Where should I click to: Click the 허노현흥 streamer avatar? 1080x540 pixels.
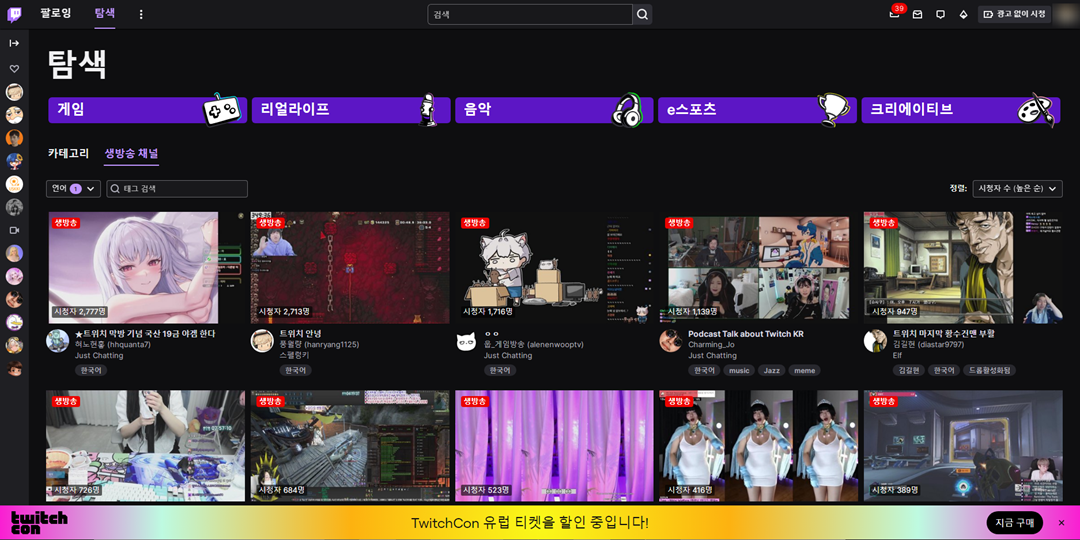(57, 341)
